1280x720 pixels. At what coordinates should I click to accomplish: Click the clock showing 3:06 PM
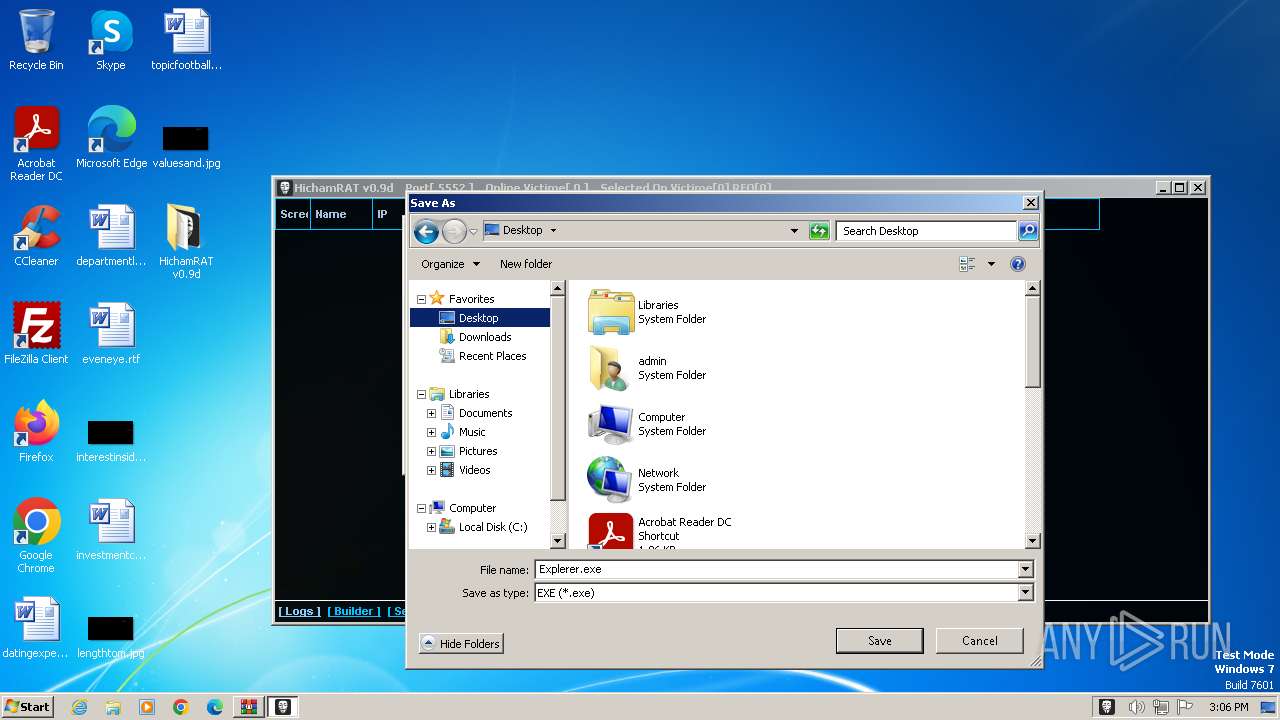(x=1228, y=707)
